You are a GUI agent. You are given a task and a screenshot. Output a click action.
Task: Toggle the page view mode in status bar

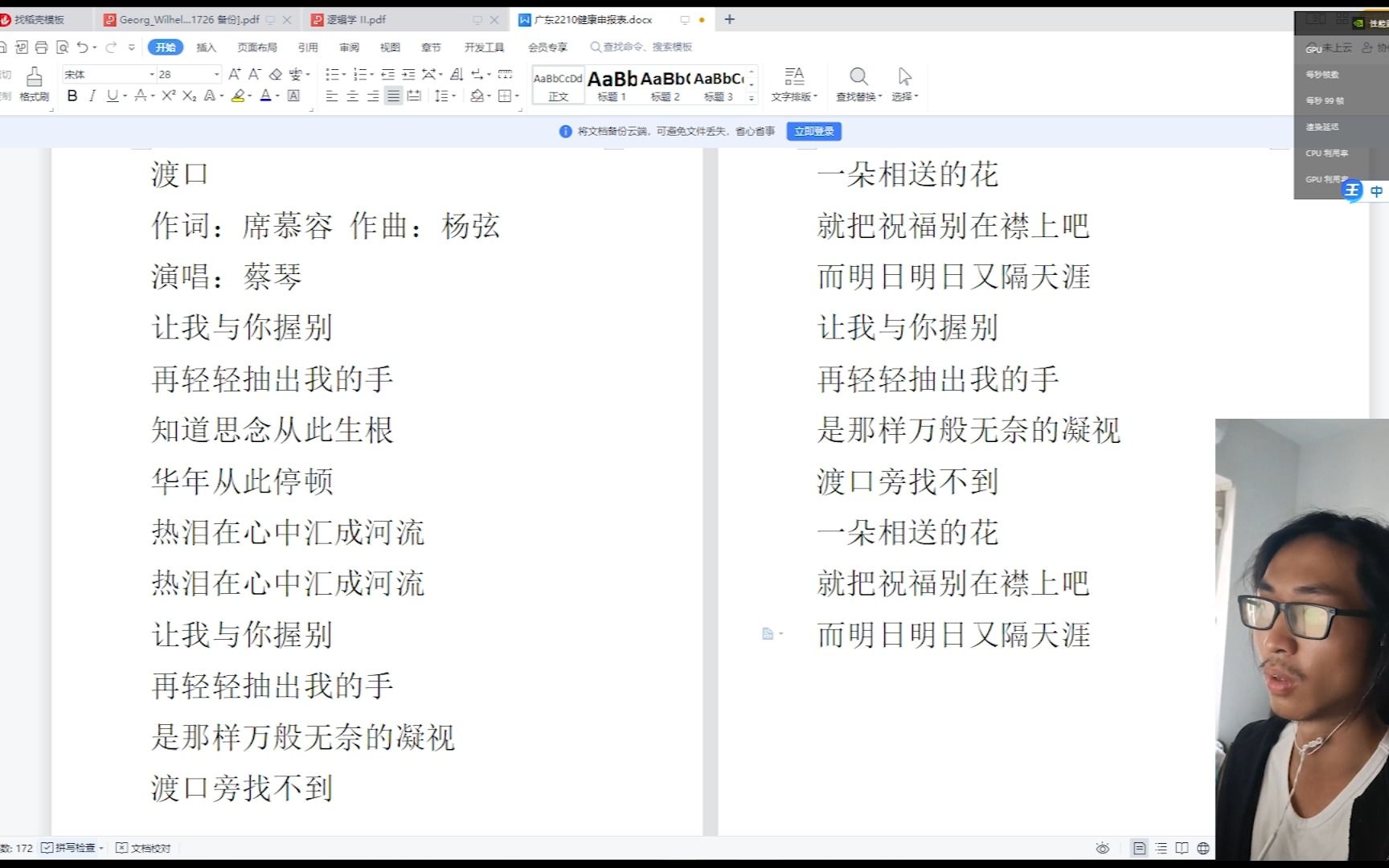pos(1139,848)
